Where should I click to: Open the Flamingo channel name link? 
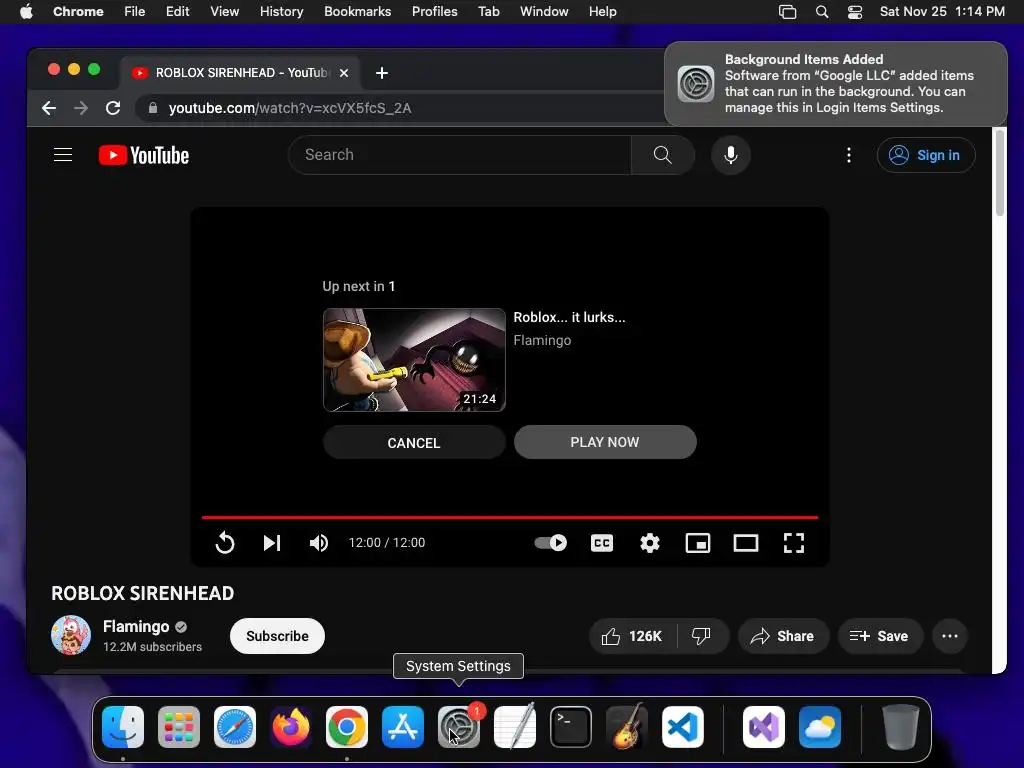click(x=136, y=626)
